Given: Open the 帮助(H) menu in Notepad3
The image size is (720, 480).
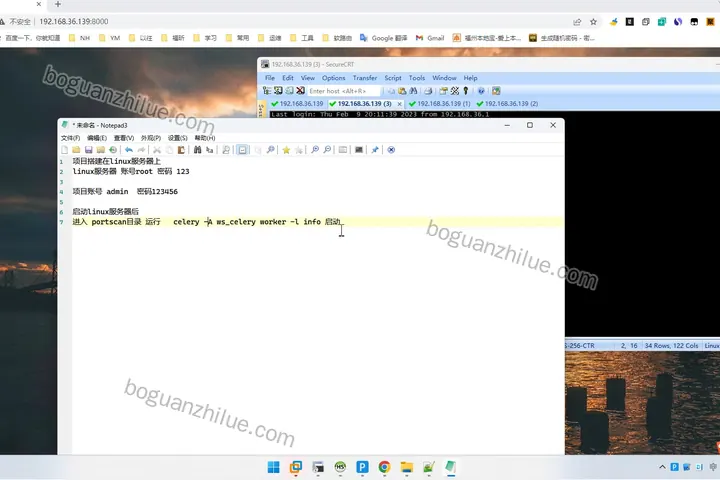Looking at the screenshot, I should coord(205,138).
